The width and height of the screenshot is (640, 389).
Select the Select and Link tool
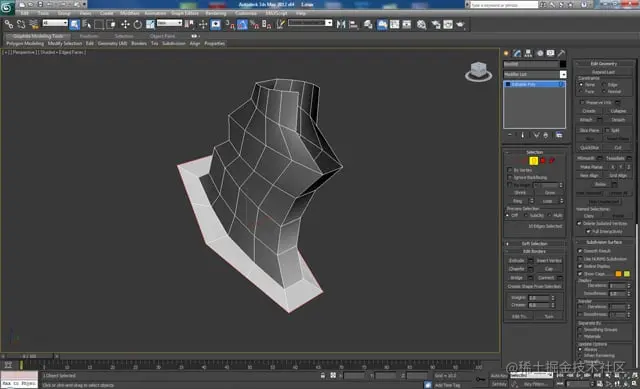click(x=9, y=24)
